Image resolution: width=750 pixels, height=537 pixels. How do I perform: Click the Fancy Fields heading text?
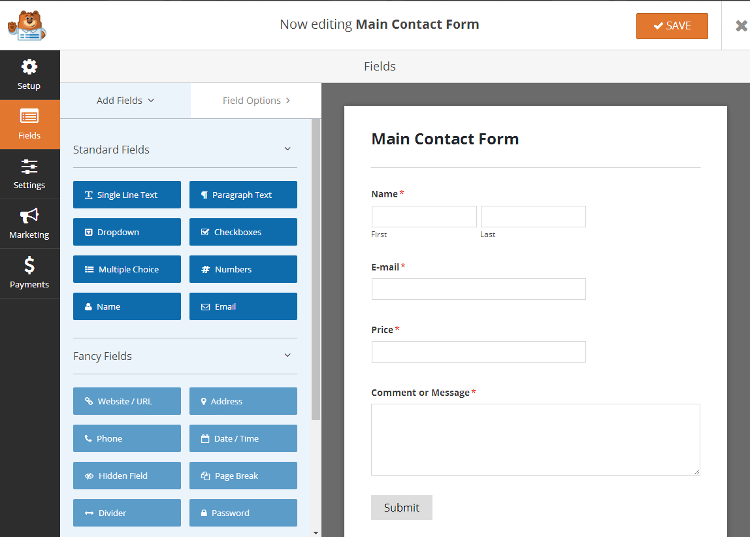[x=102, y=356]
